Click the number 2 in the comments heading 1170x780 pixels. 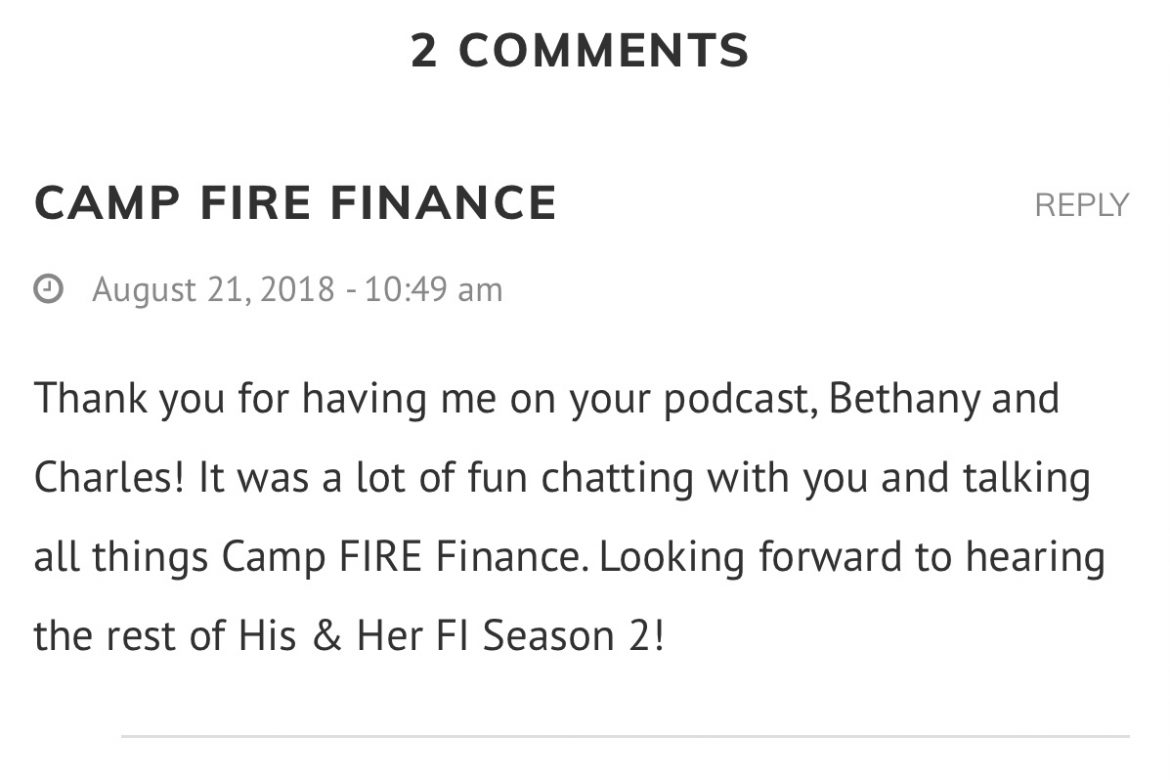(x=424, y=51)
